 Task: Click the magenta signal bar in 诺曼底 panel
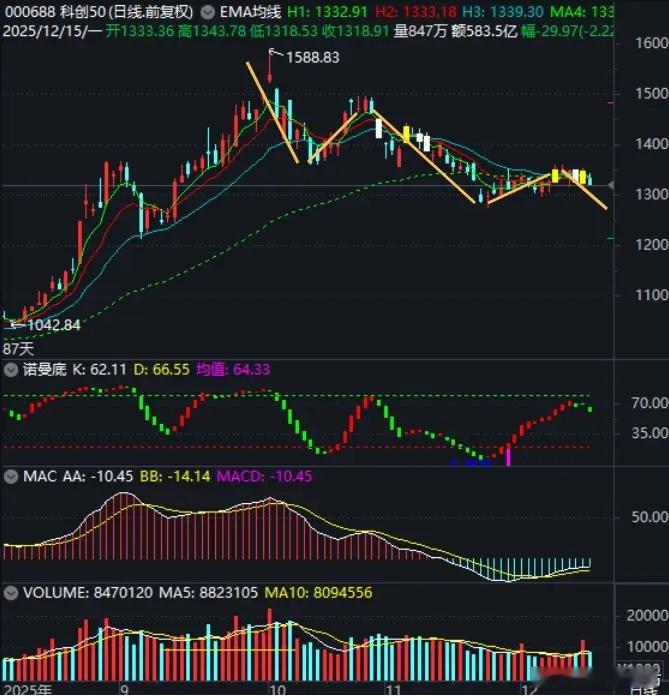coord(508,457)
